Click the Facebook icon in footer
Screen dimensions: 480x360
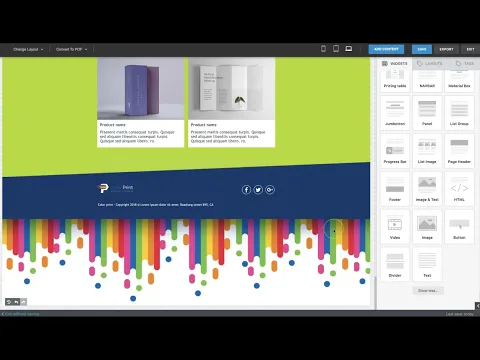point(246,190)
